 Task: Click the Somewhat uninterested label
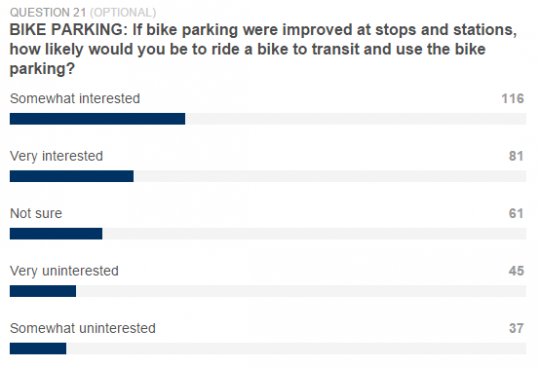(83, 328)
